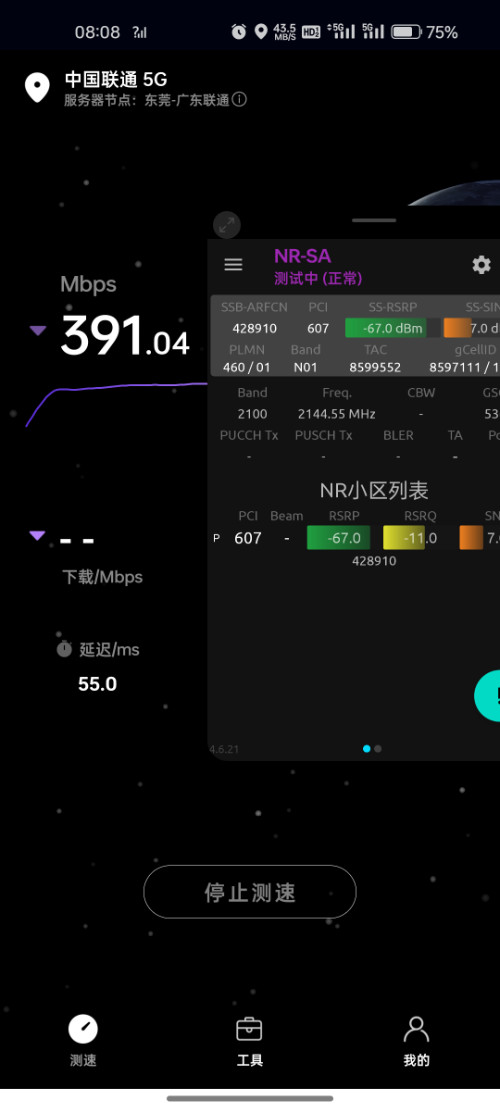Open server node info icon

[x=239, y=100]
